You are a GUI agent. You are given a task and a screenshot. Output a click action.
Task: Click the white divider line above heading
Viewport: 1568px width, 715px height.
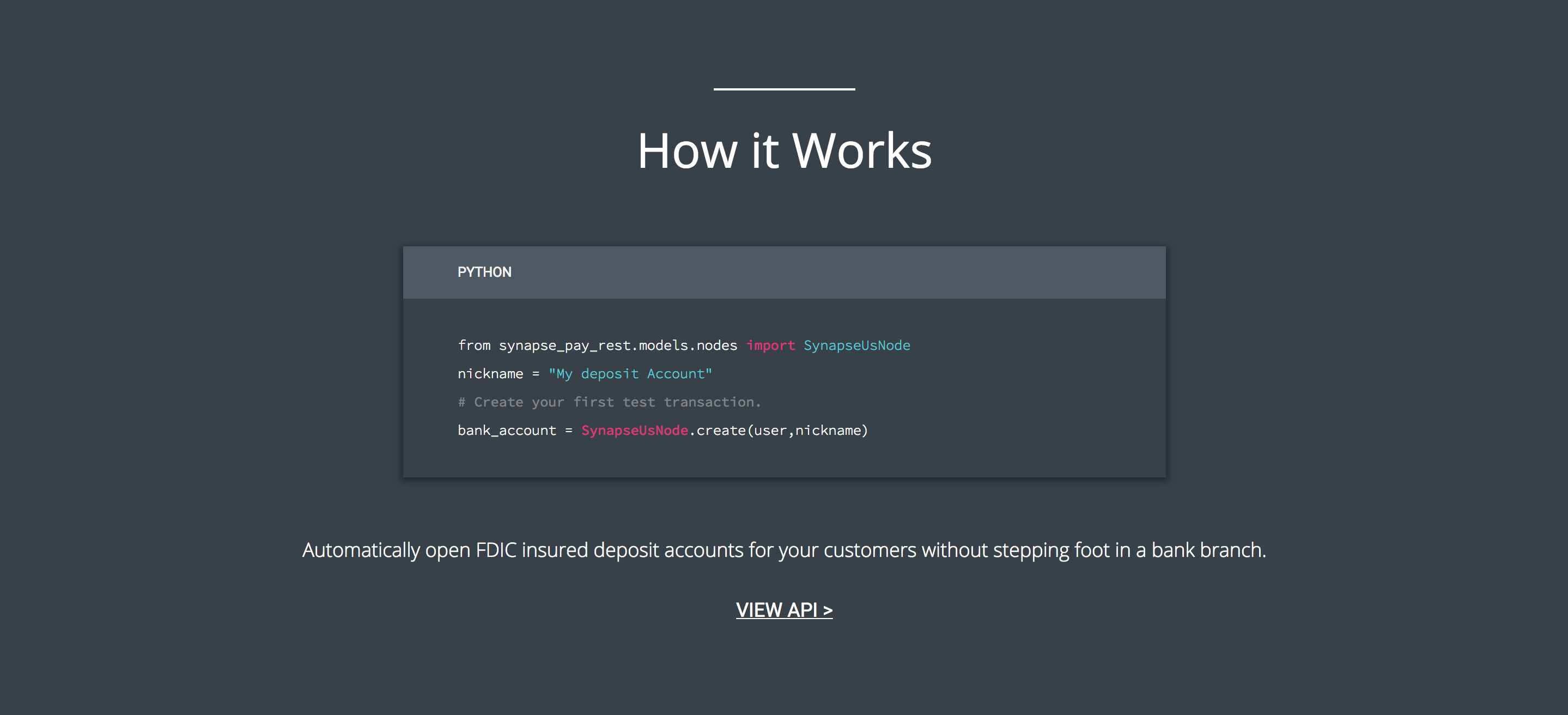(x=784, y=89)
